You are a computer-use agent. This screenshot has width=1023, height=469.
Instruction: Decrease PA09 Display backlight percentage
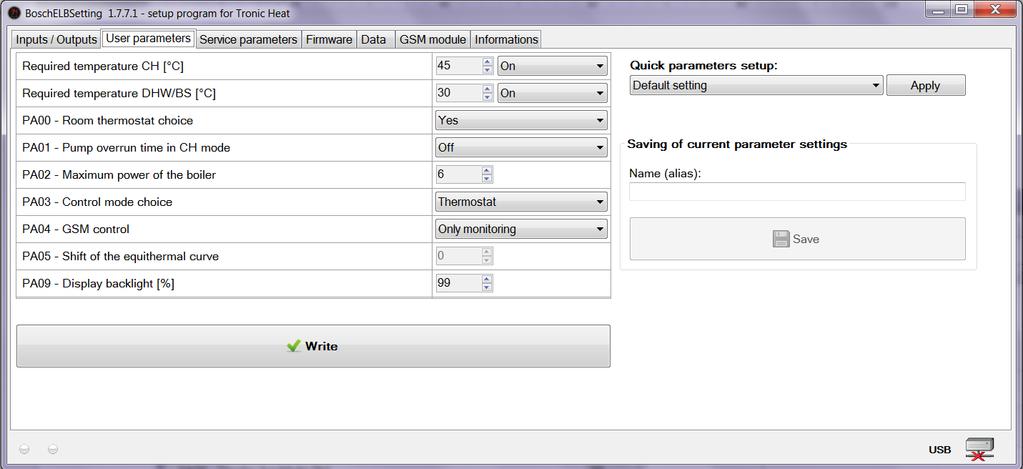(487, 288)
